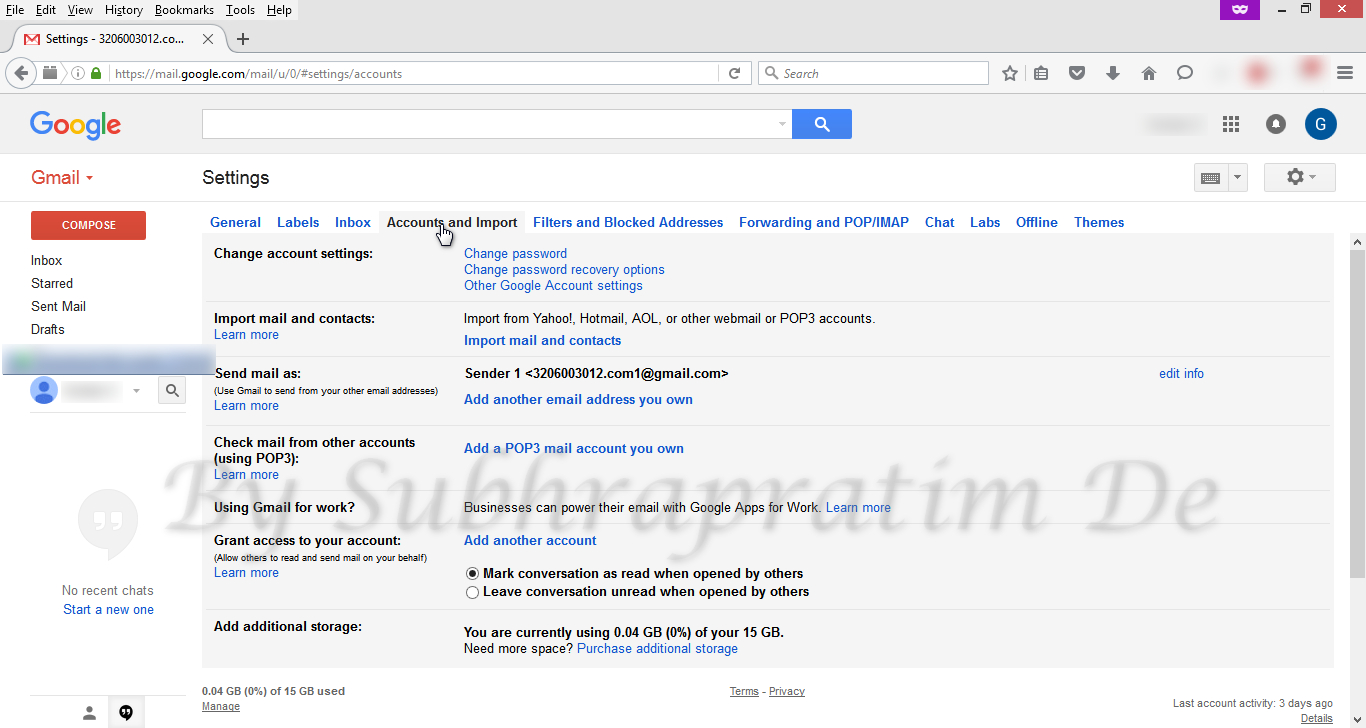This screenshot has width=1366, height=728.
Task: Click Import mail and contacts link
Action: [542, 341]
